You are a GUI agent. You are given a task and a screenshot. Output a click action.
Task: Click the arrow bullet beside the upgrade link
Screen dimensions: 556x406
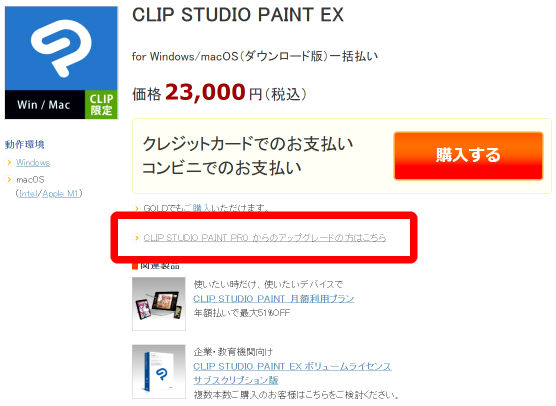[137, 238]
